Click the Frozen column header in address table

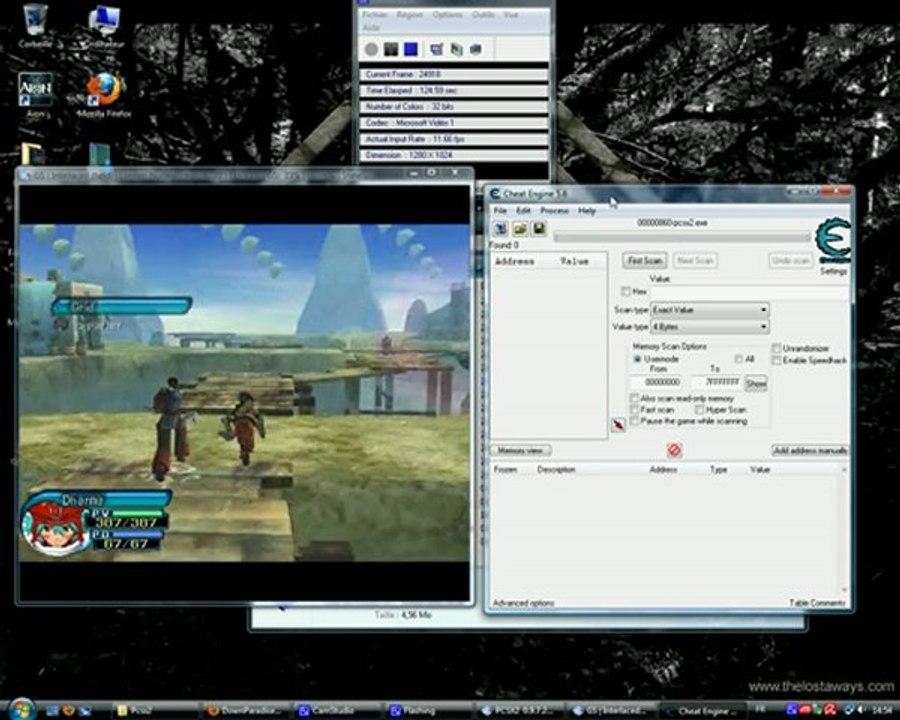click(505, 470)
